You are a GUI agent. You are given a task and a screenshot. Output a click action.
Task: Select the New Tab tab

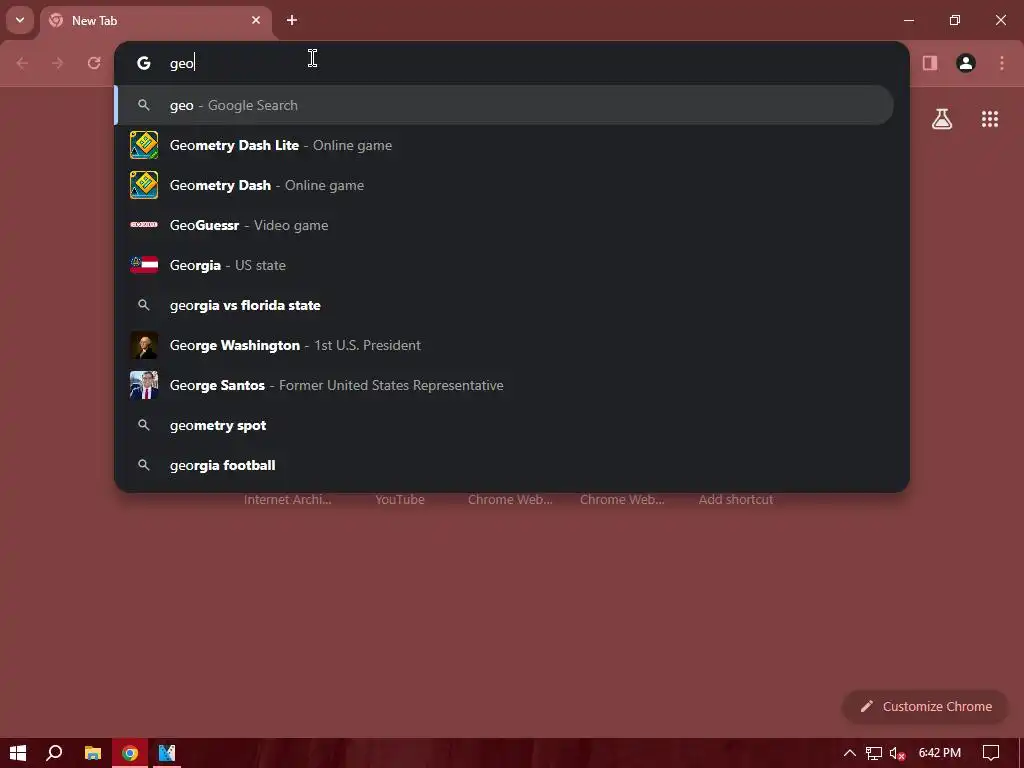click(156, 20)
